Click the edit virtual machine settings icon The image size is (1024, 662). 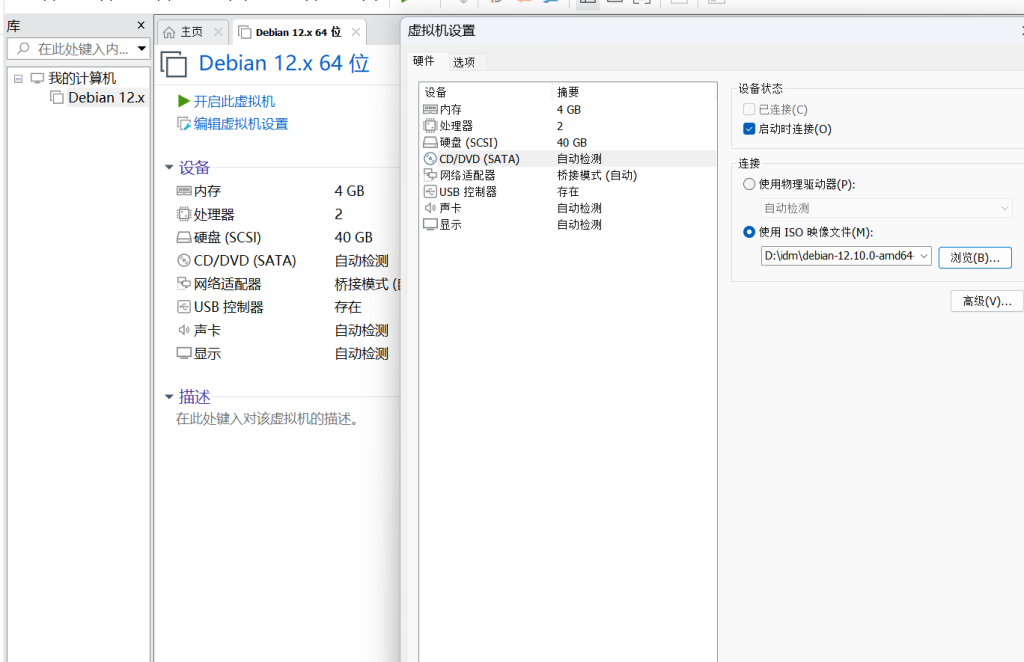coord(184,124)
